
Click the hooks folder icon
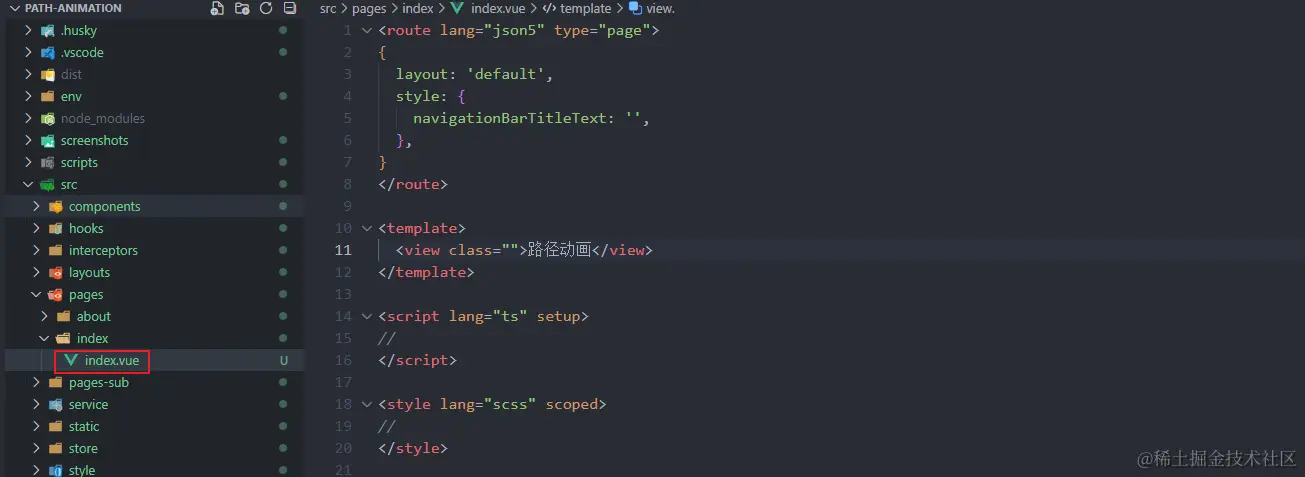click(x=55, y=228)
